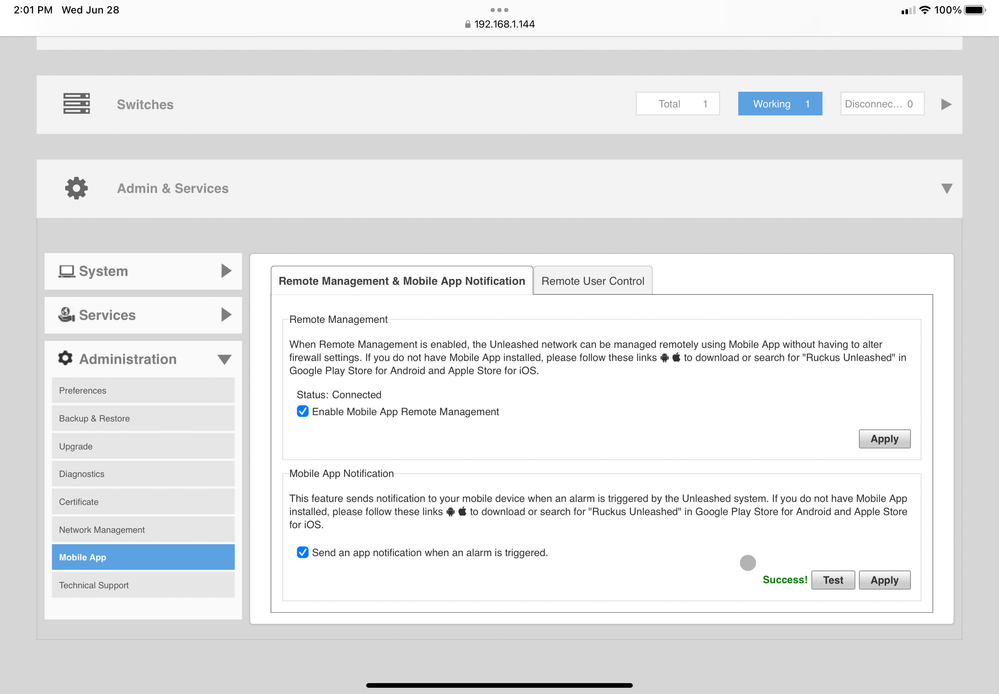Click the Admin & Services gear icon
Image resolution: width=999 pixels, height=694 pixels.
tap(76, 188)
